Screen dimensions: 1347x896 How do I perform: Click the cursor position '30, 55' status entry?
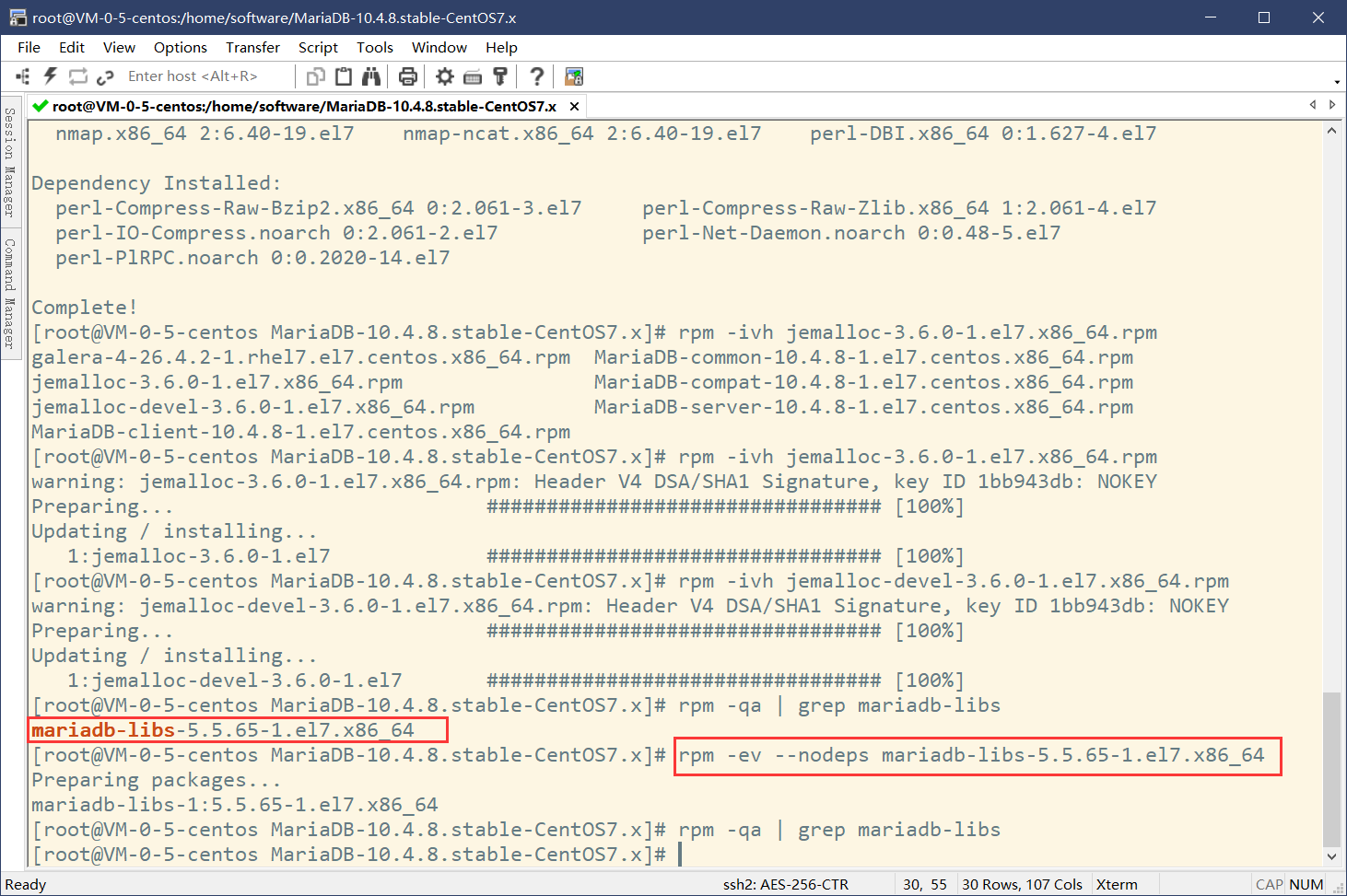point(925,884)
